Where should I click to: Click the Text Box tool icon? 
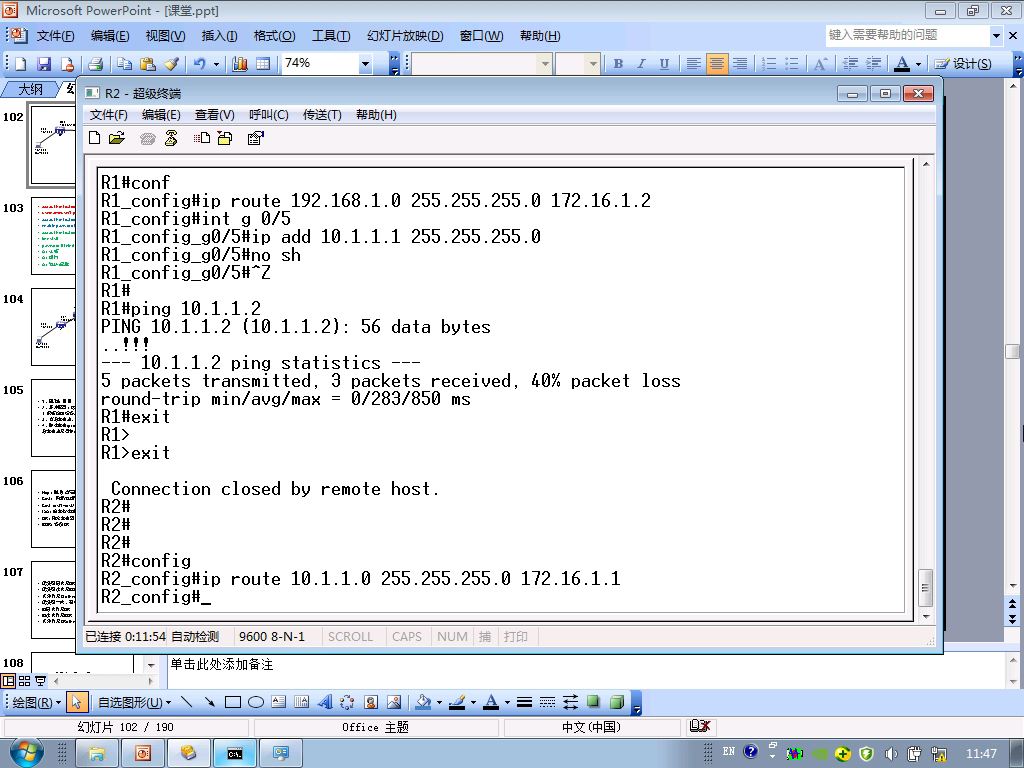click(279, 702)
